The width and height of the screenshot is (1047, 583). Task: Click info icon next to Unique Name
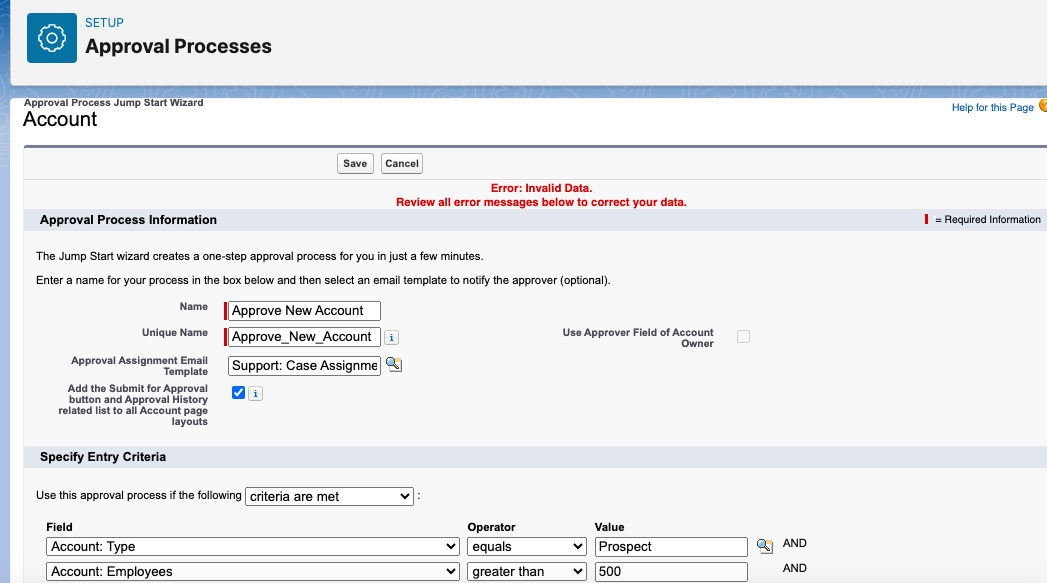point(392,338)
